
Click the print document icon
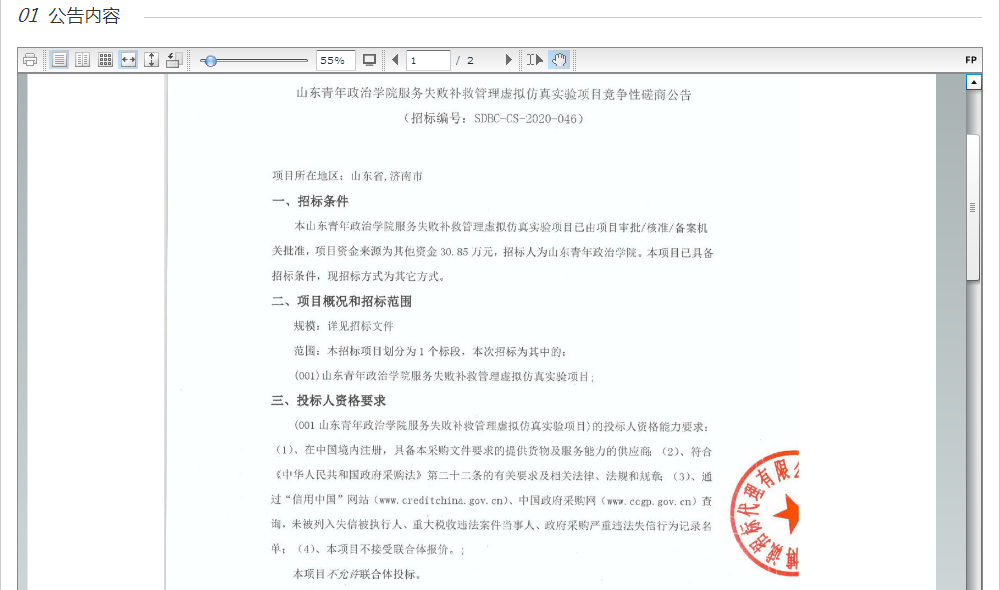(30, 60)
